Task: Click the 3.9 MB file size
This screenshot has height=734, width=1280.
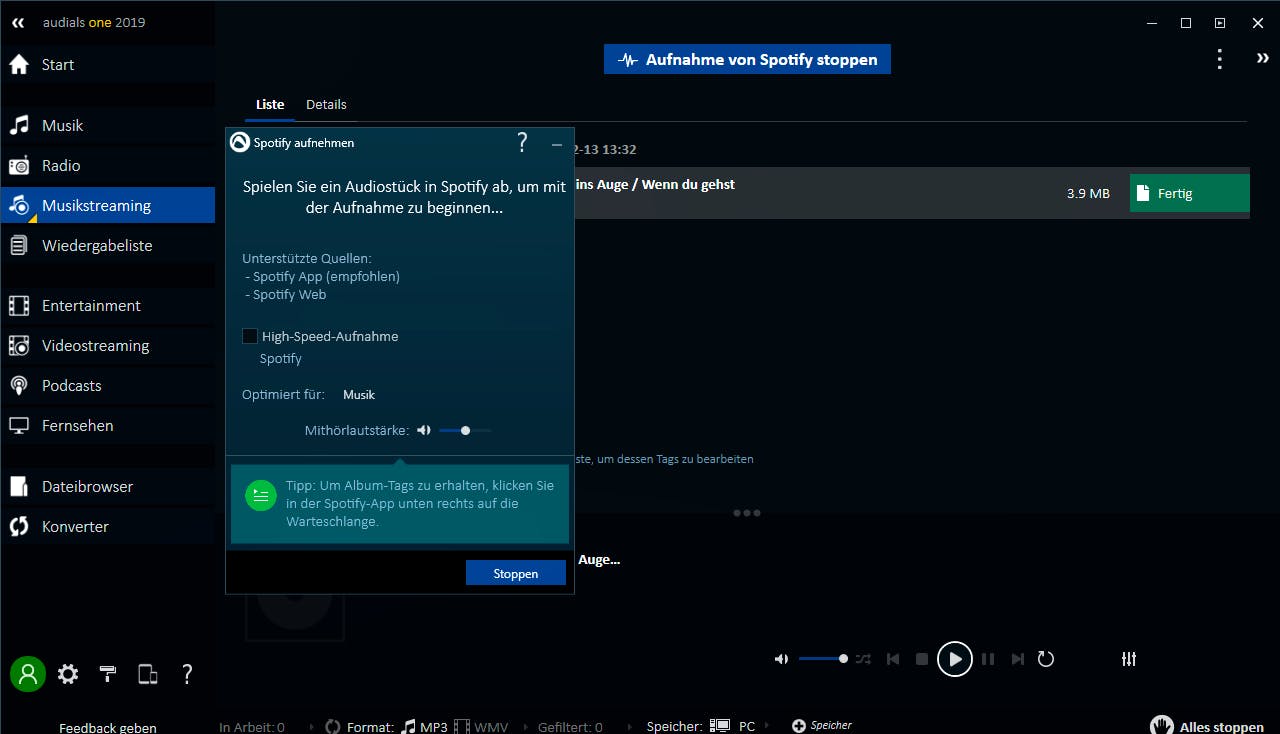Action: [x=1088, y=194]
